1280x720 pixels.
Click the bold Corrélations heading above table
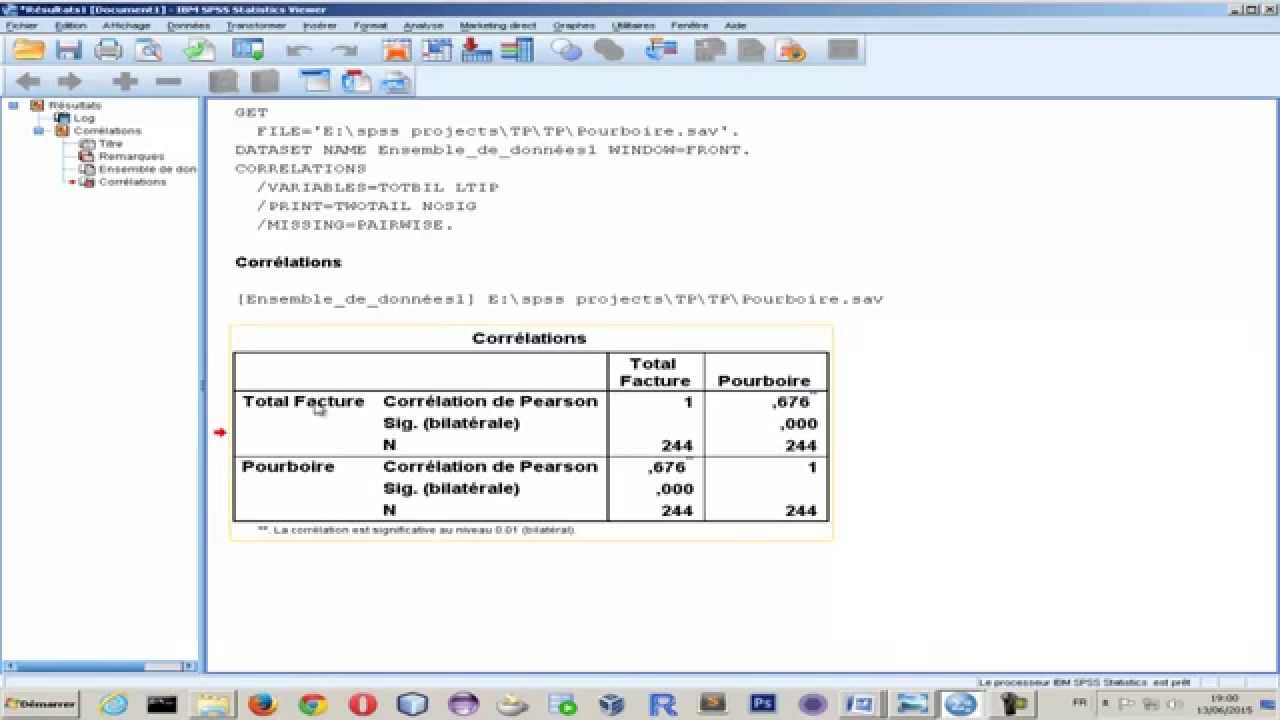288,262
